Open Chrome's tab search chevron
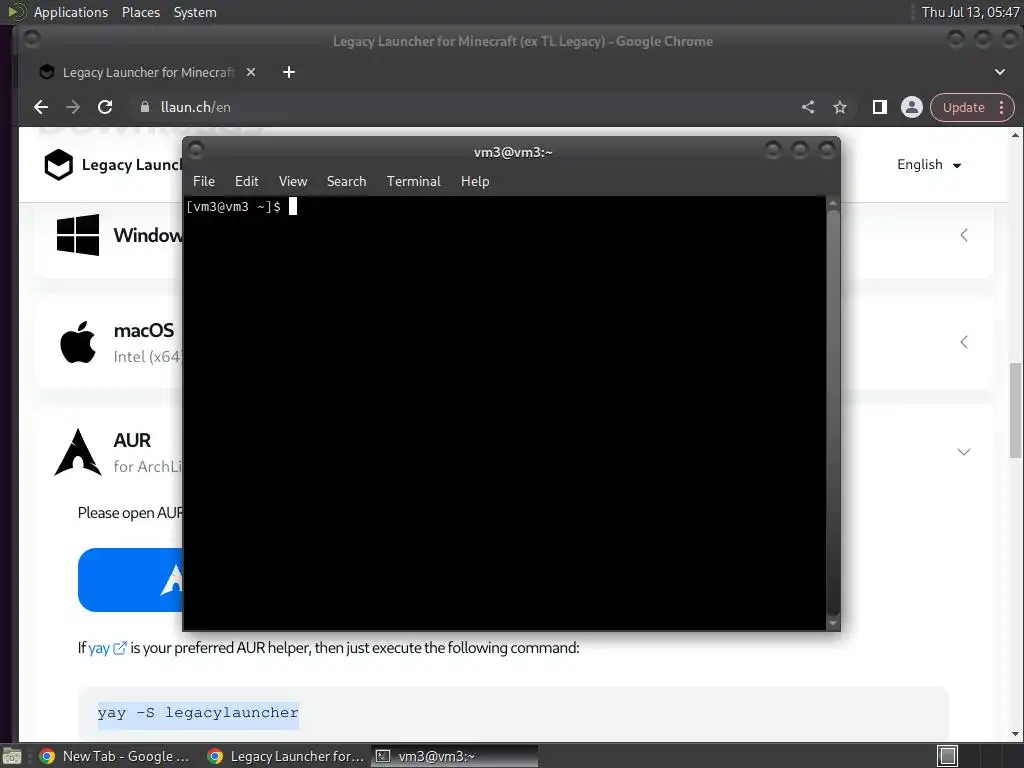This screenshot has height=768, width=1024. [x=1000, y=72]
